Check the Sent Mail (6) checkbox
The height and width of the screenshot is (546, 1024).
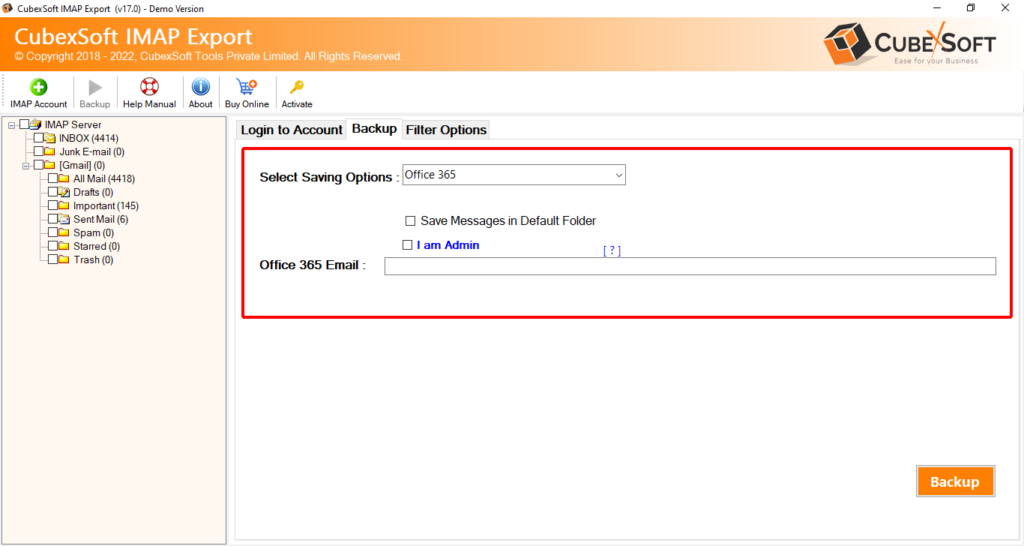(x=53, y=219)
